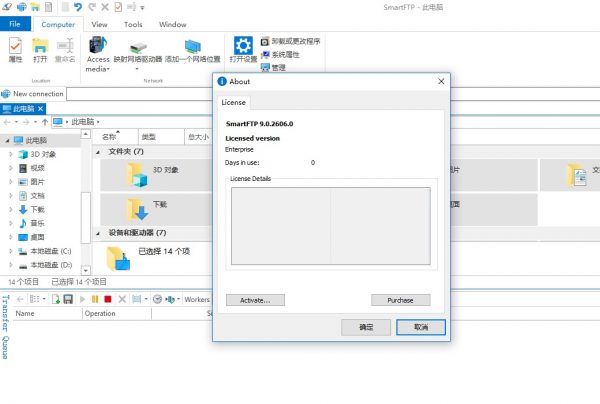Click delete X in quick access toolbar
Viewport: 600px width, 404px height.
pyautogui.click(x=105, y=7)
